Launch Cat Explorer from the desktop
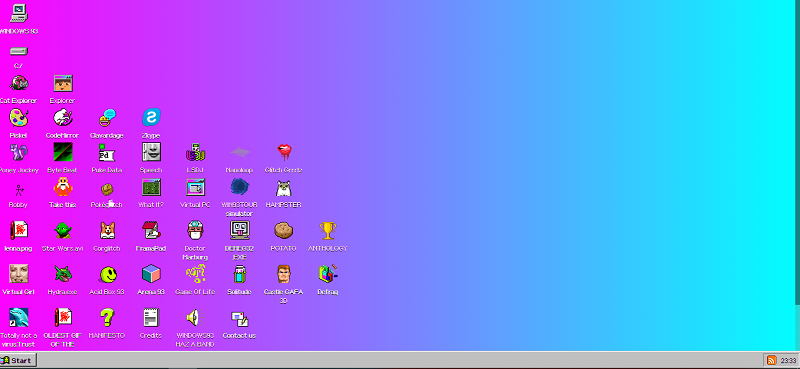Image resolution: width=800 pixels, height=369 pixels. 18,83
